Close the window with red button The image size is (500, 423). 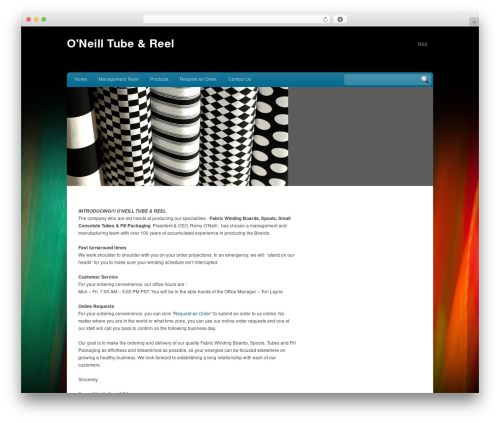coord(29,19)
